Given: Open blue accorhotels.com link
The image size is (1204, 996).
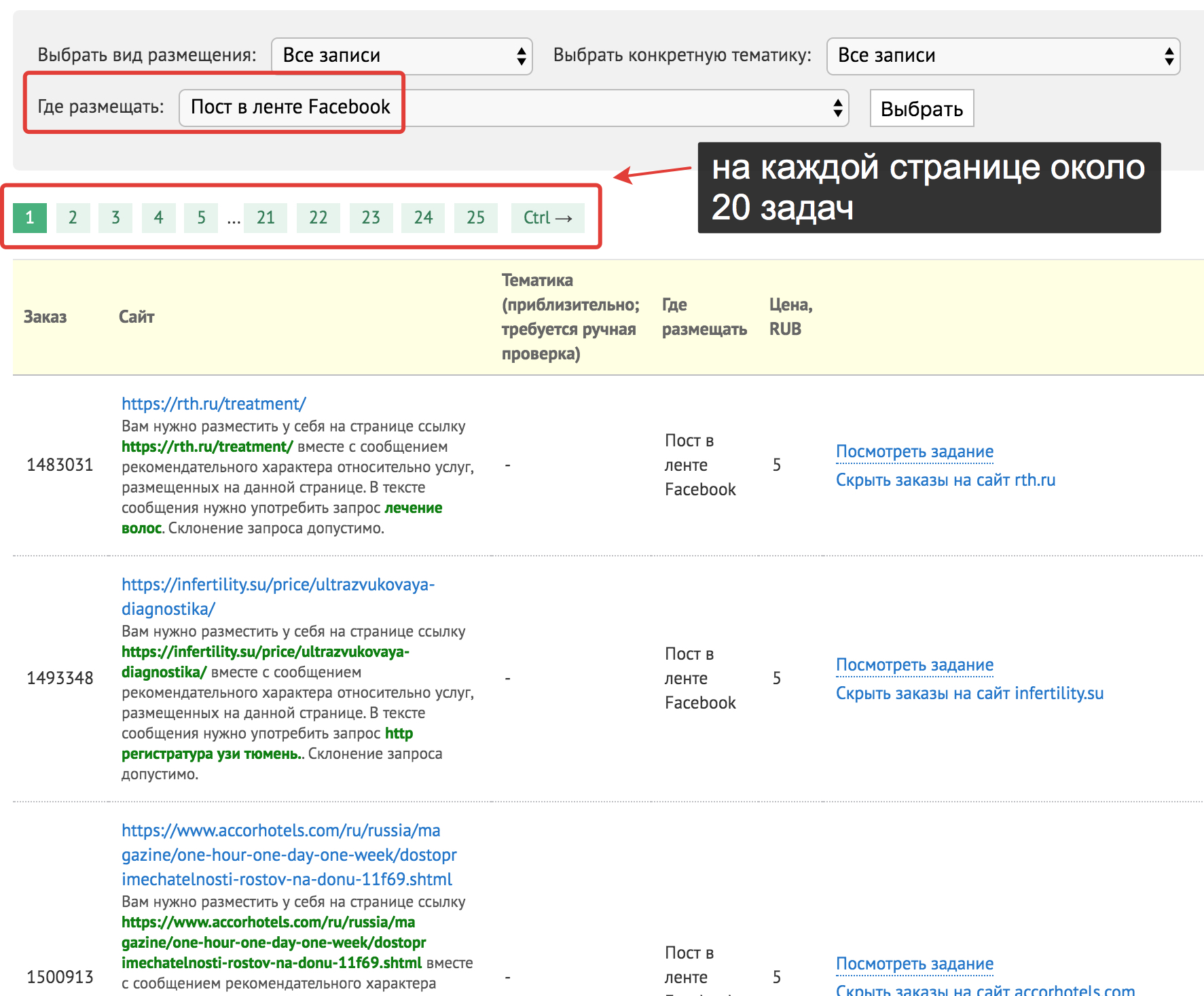Looking at the screenshot, I should tap(289, 855).
